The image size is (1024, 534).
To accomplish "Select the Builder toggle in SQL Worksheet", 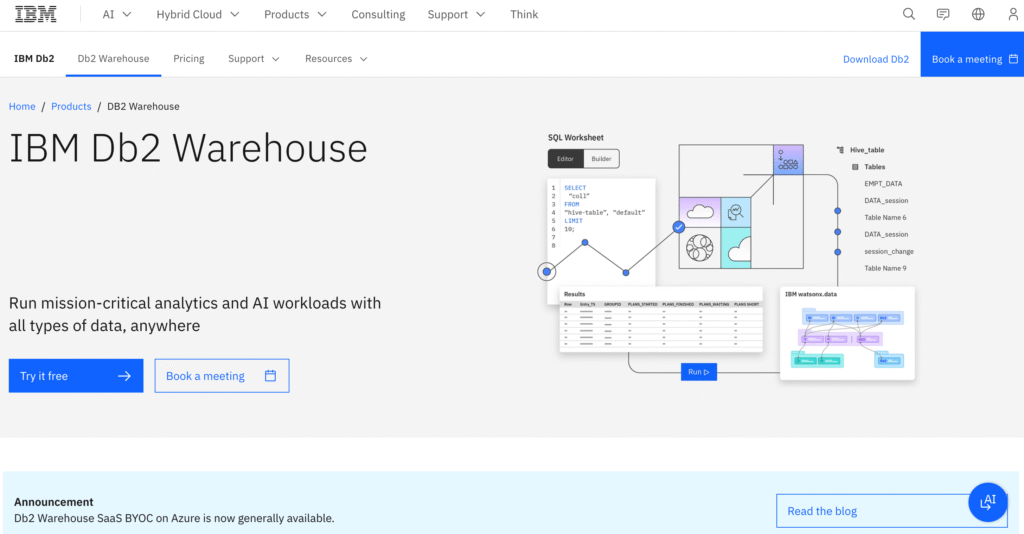I will pyautogui.click(x=601, y=159).
